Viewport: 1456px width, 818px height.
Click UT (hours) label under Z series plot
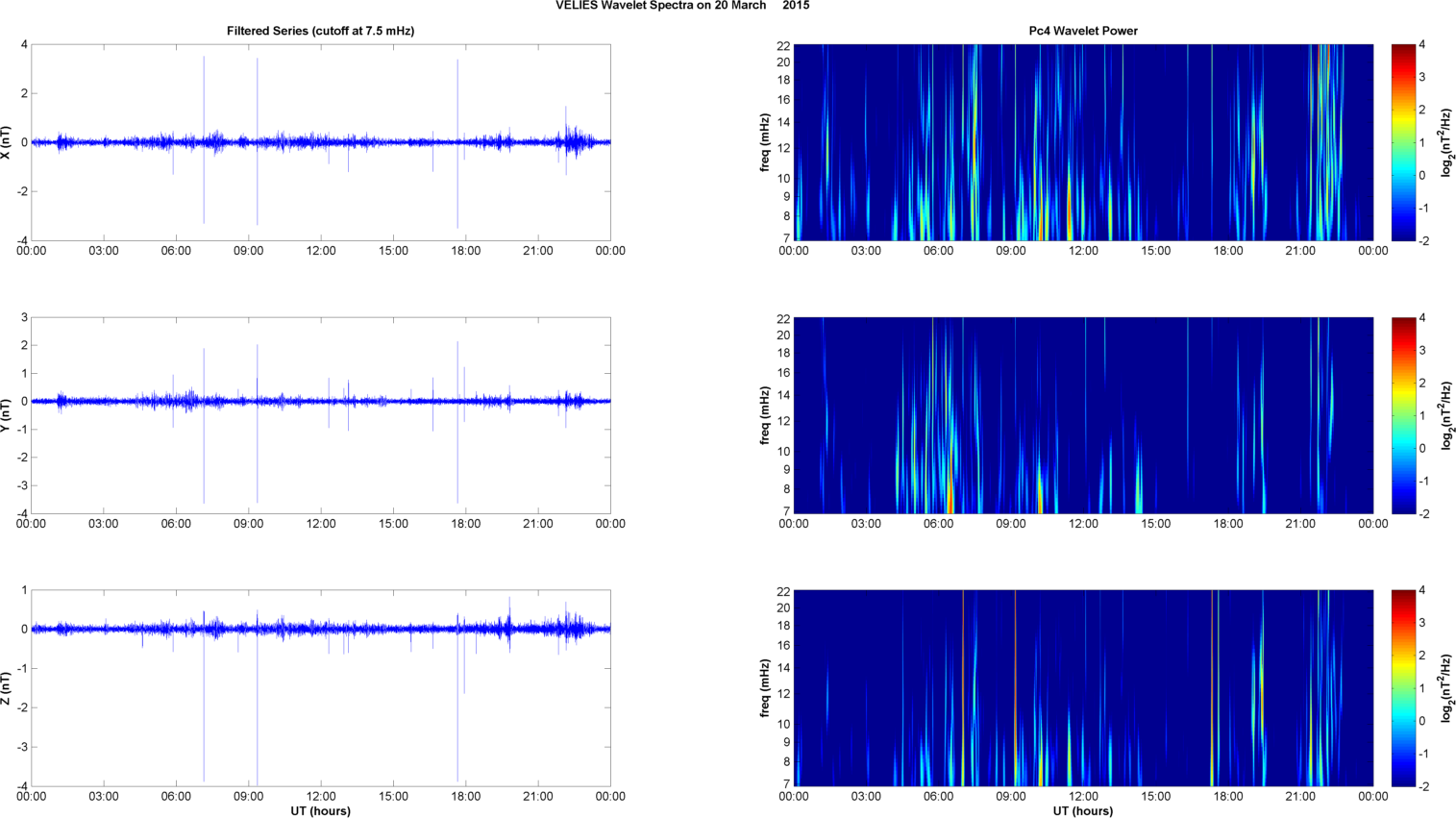(x=320, y=810)
